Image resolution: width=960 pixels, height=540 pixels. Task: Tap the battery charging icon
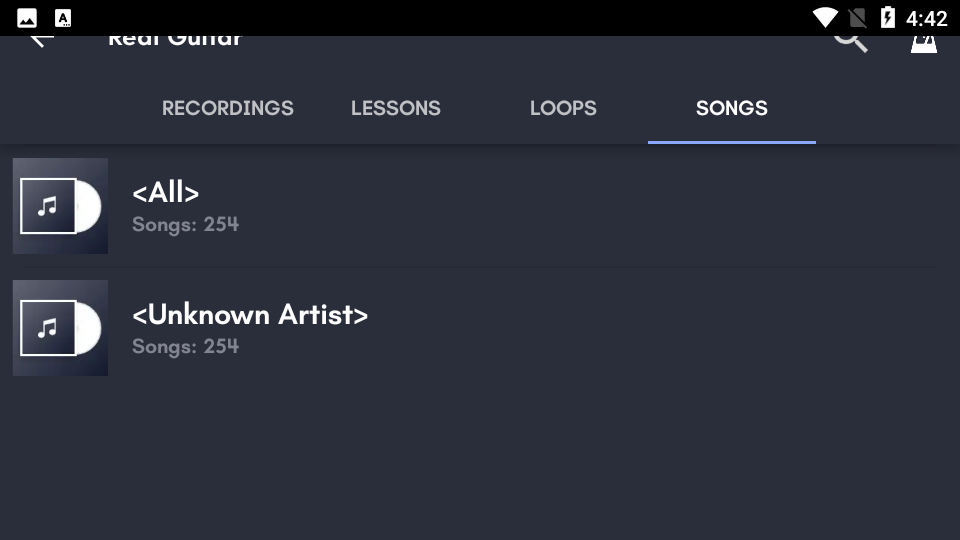coord(887,18)
